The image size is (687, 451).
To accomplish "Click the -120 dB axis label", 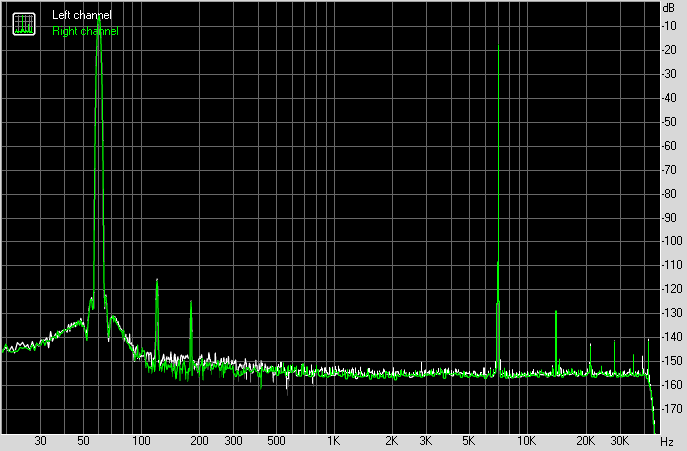I will coord(672,289).
